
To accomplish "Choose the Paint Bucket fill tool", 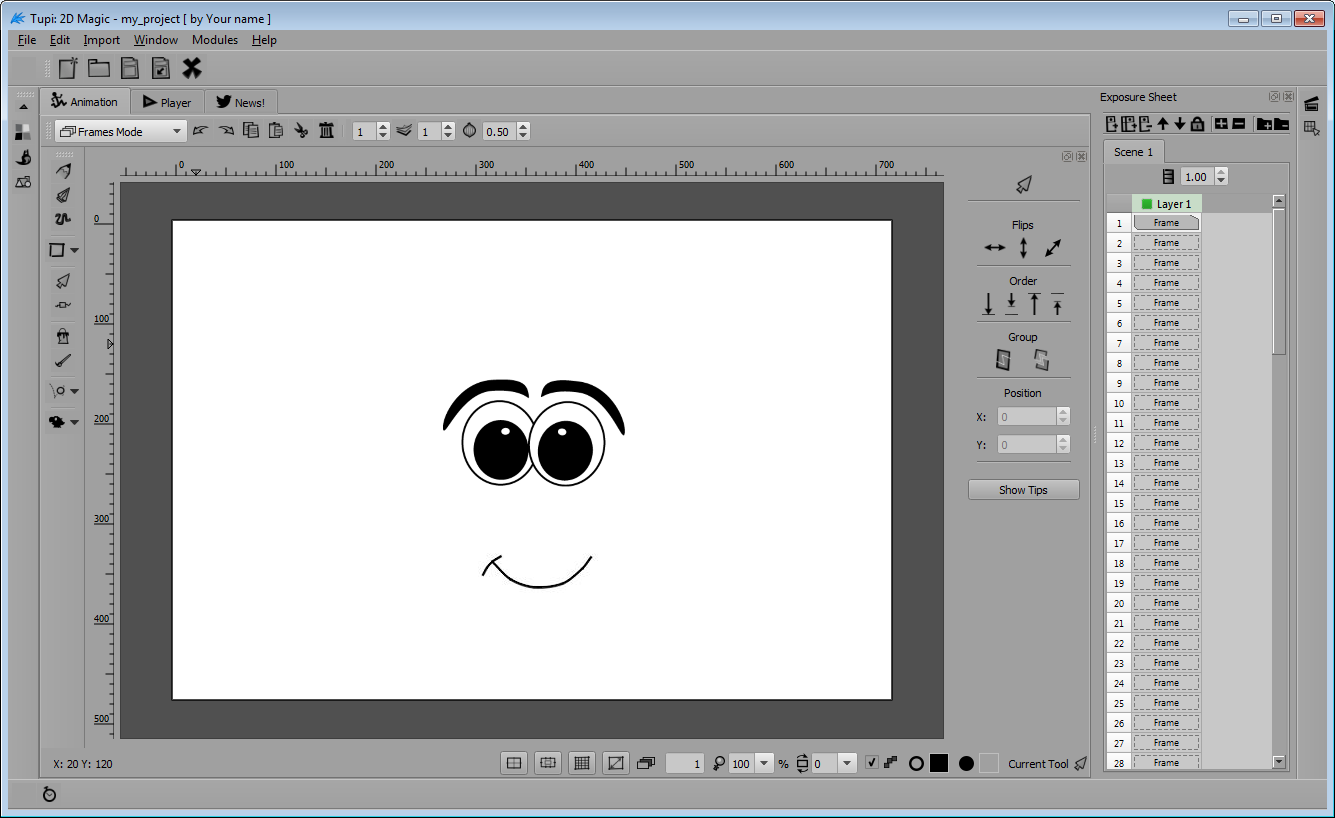I will click(63, 337).
